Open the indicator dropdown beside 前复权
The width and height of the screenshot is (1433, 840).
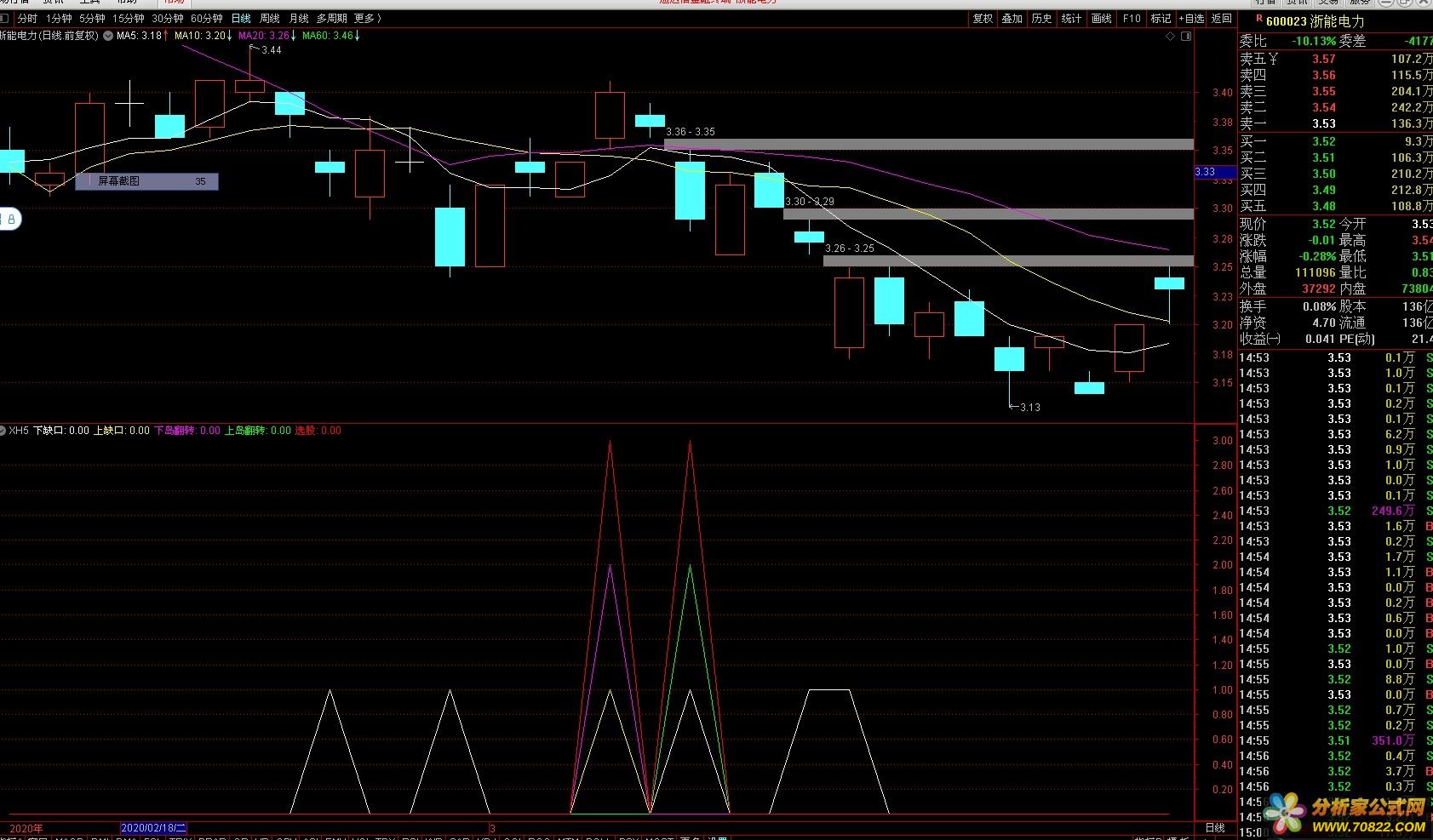(x=108, y=36)
